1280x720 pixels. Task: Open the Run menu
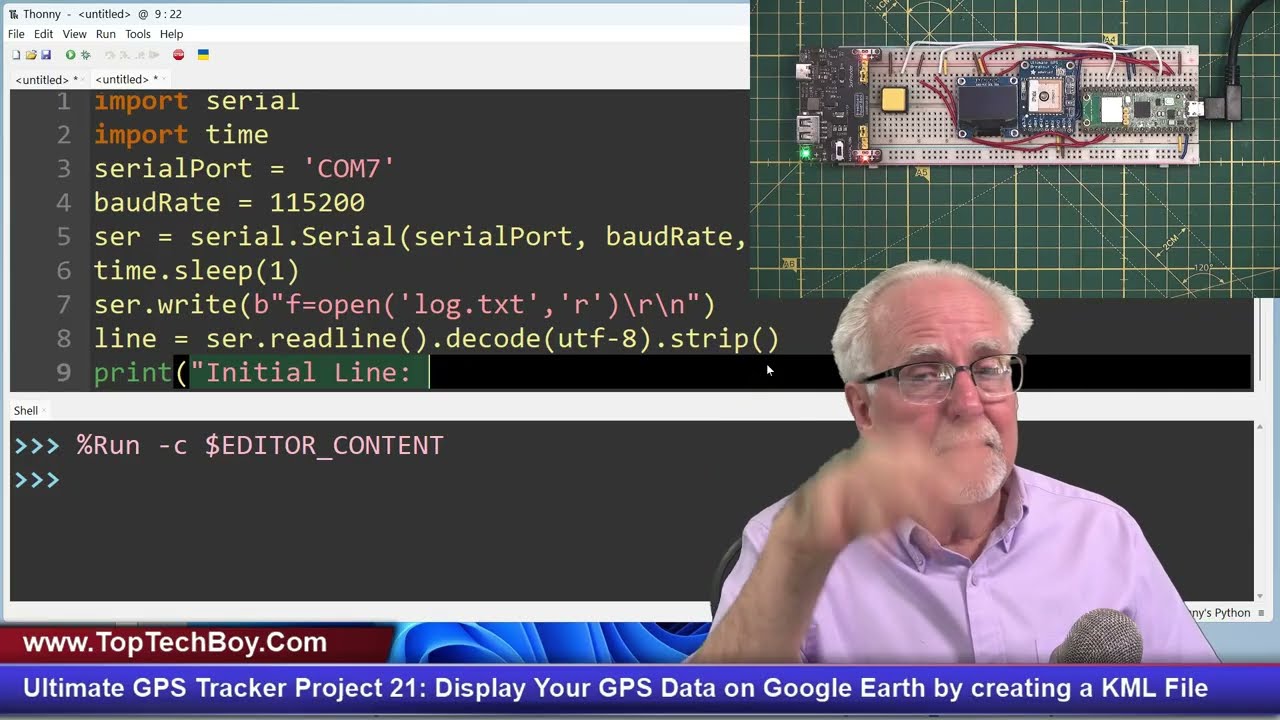pyautogui.click(x=105, y=34)
